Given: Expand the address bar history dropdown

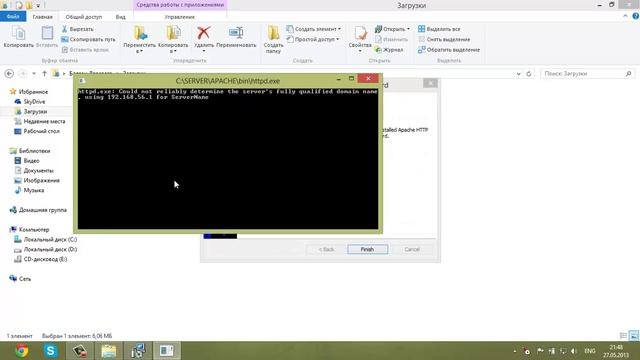Looking at the screenshot, I should click(518, 74).
